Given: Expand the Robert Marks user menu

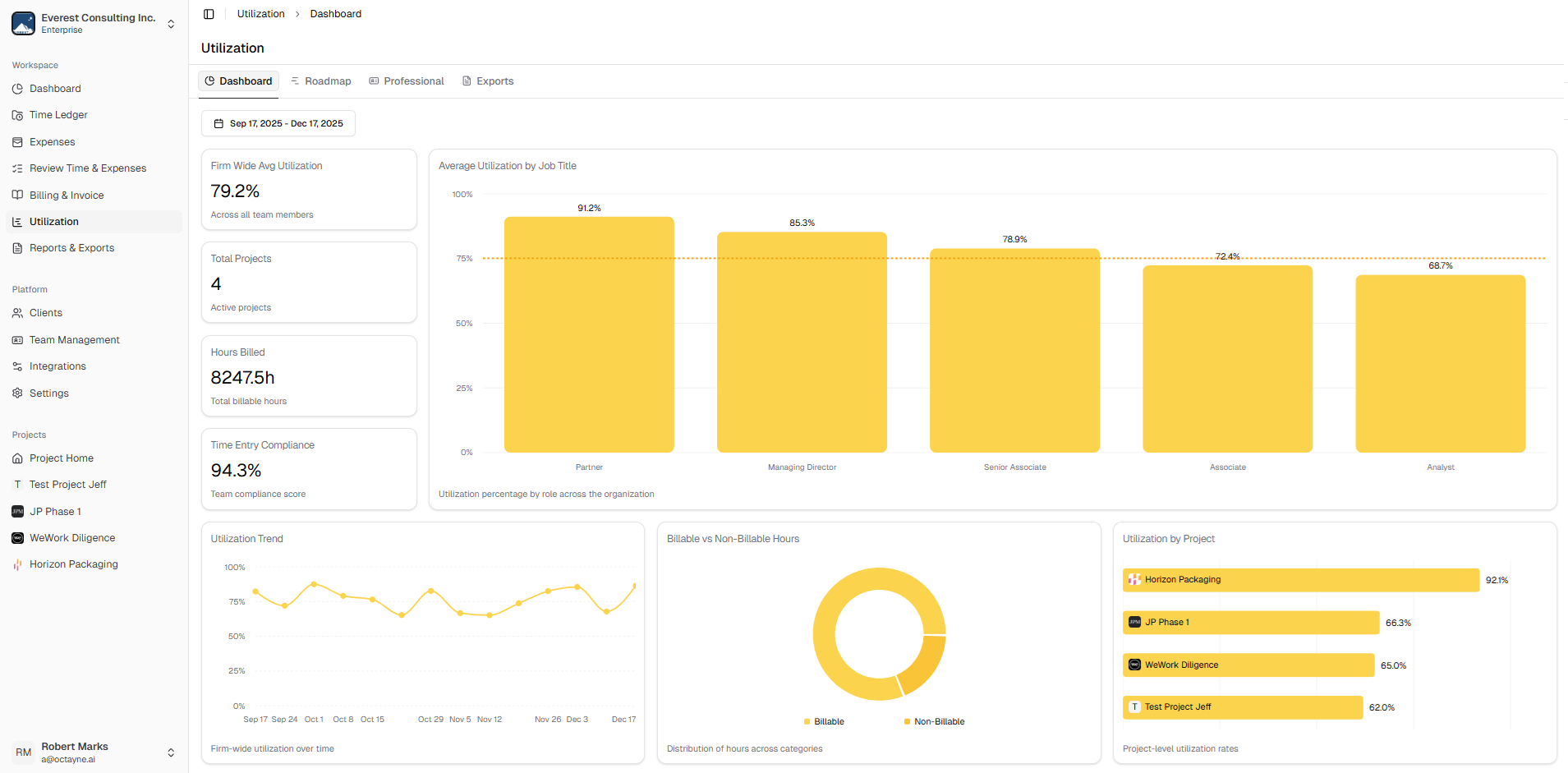Looking at the screenshot, I should click(171, 752).
